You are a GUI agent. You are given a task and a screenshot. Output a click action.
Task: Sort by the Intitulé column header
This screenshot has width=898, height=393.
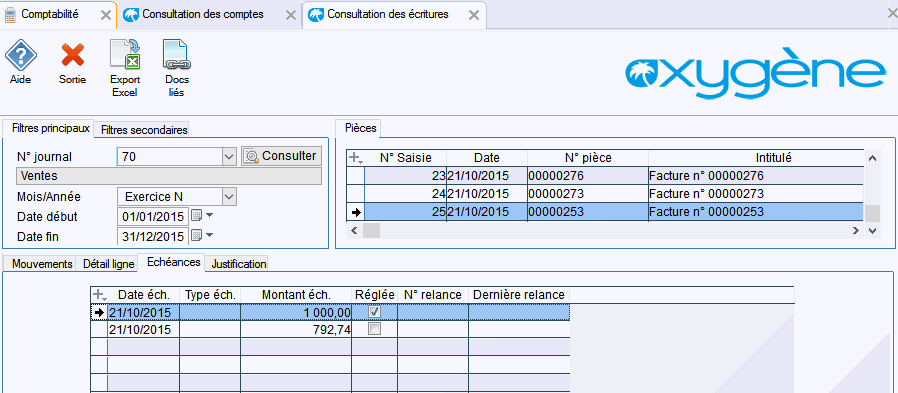(755, 158)
